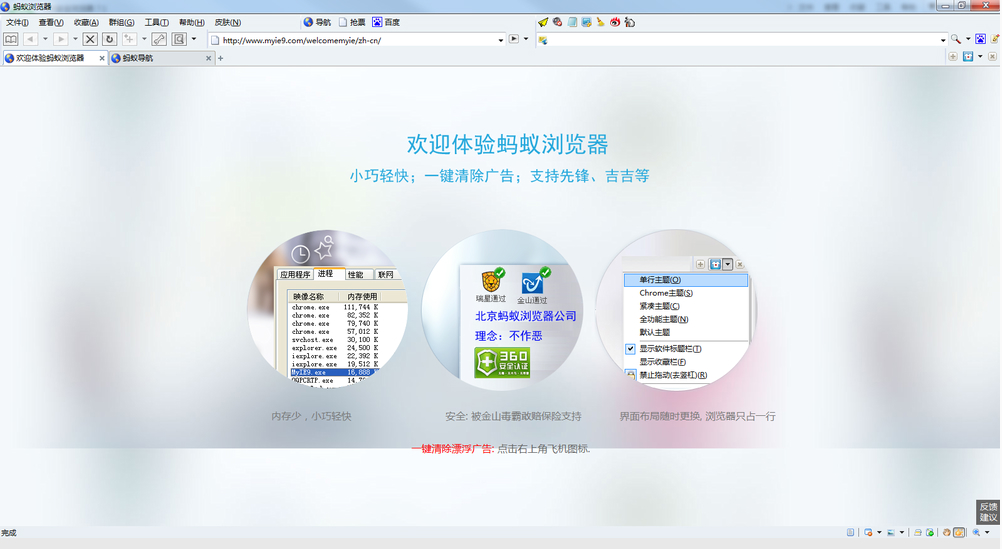Open the back button history dropdown arrow

45,40
